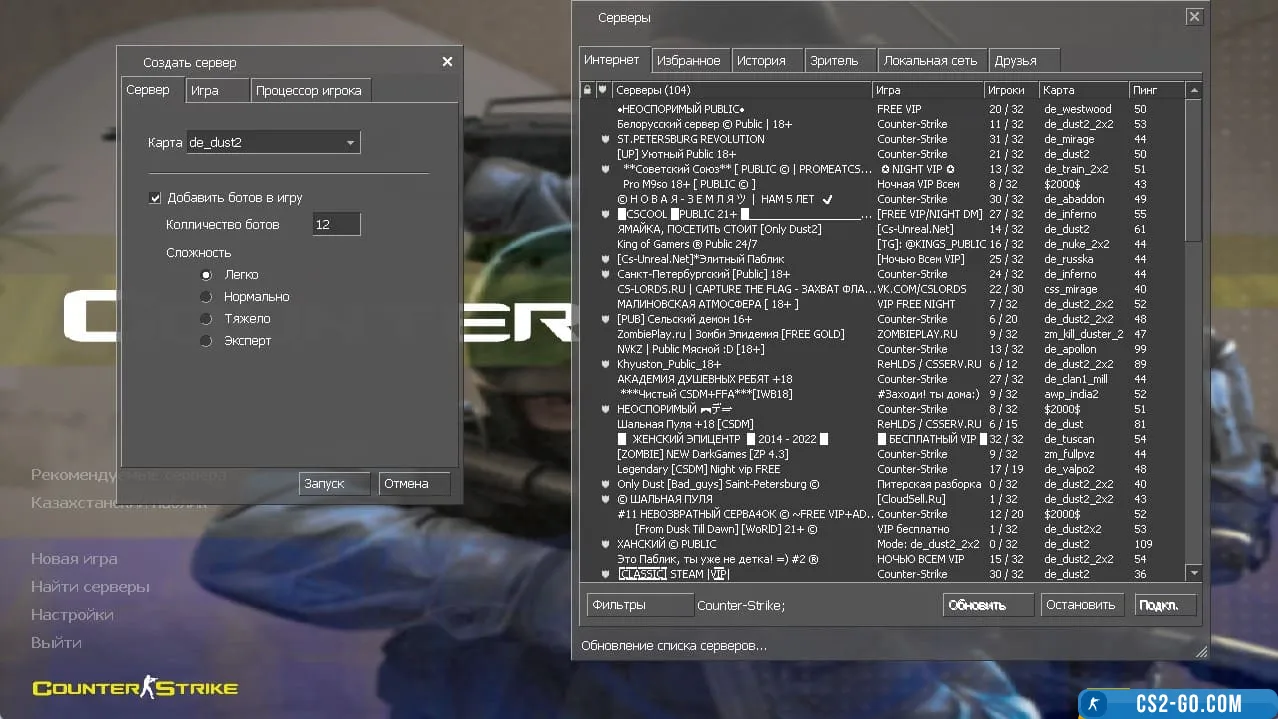The width and height of the screenshot is (1278, 719).
Task: Select the Нормально difficulty radio button
Action: [206, 297]
